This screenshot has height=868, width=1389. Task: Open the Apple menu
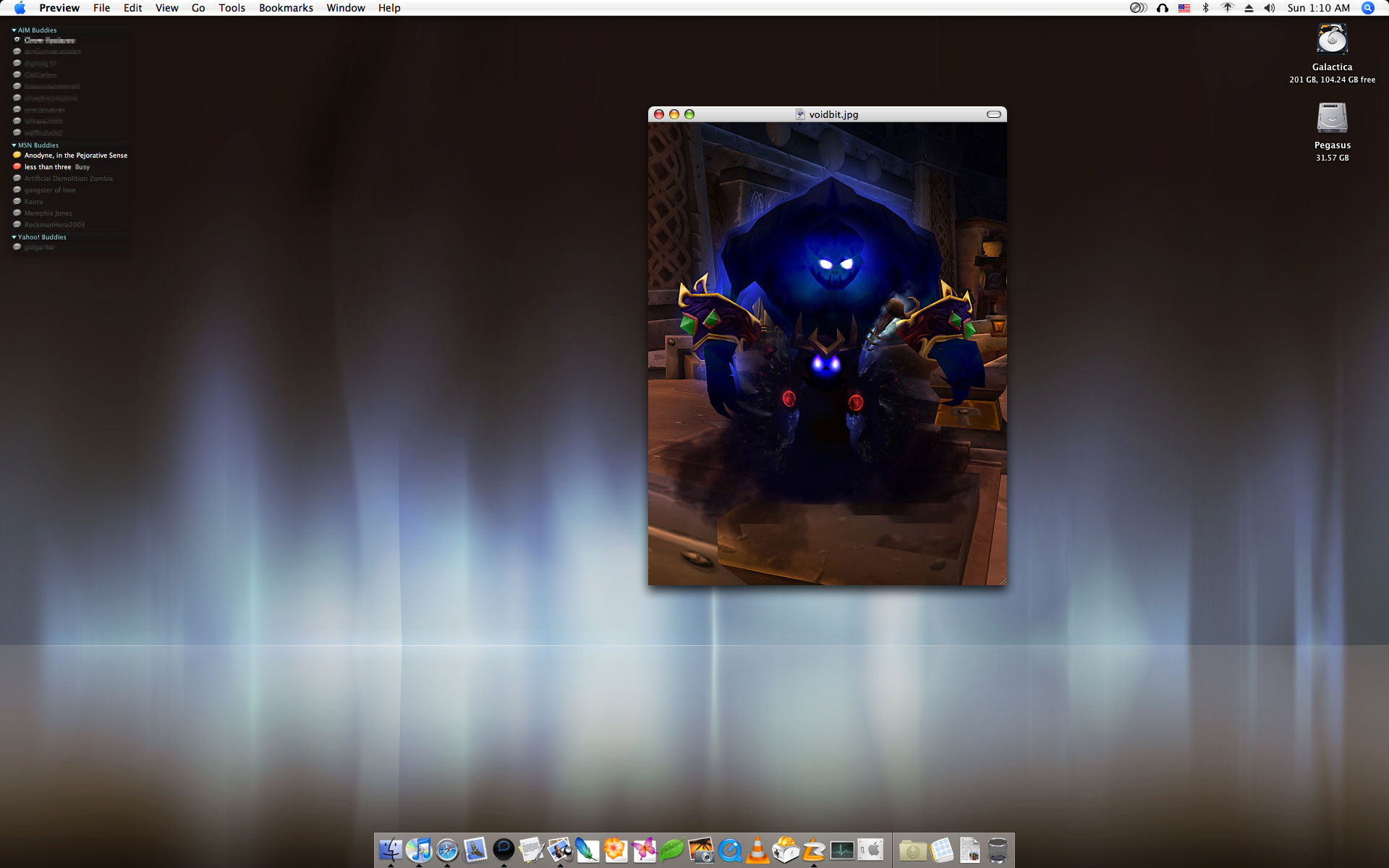[20, 8]
